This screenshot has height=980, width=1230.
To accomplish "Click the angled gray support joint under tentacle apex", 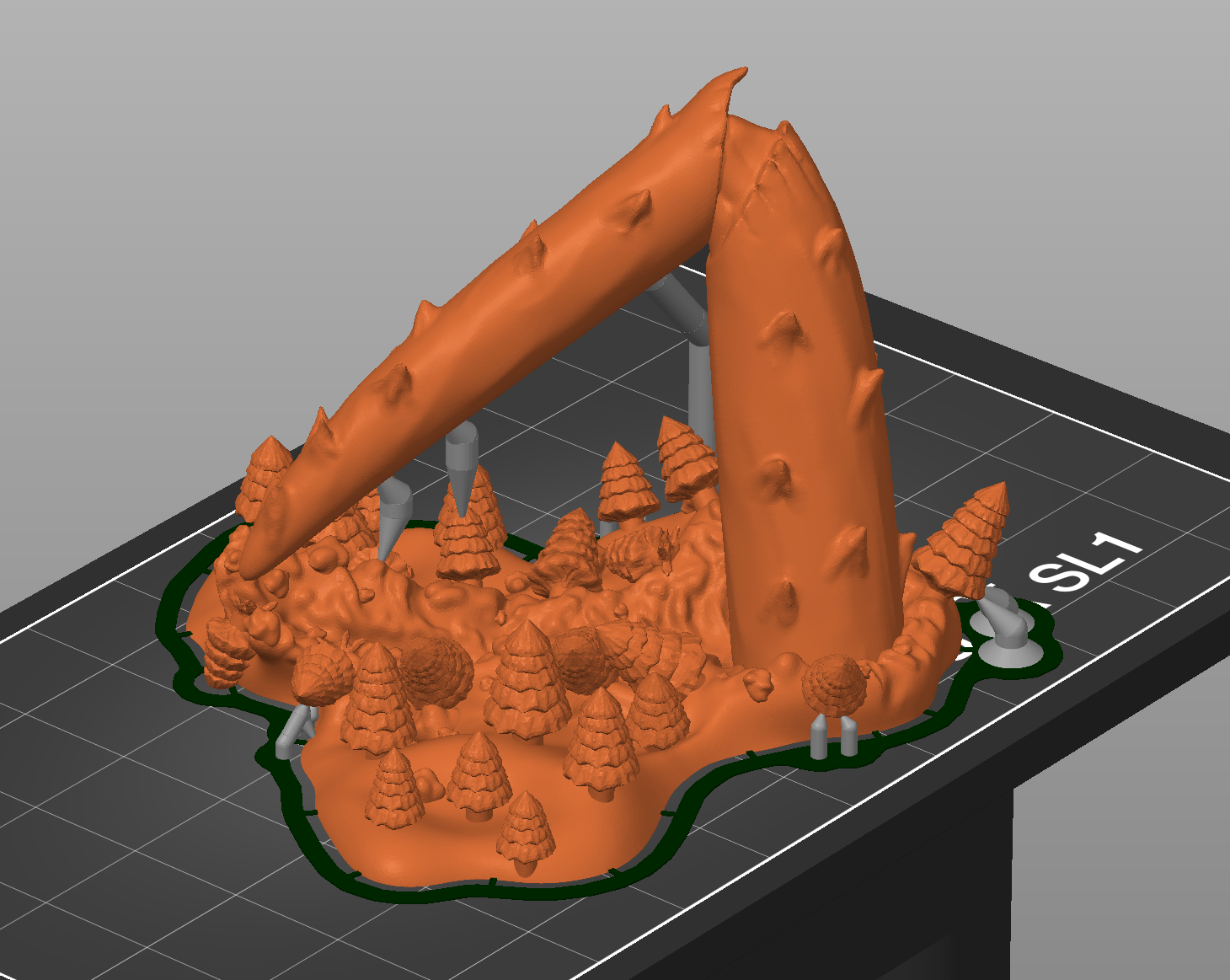I will point(681,308).
